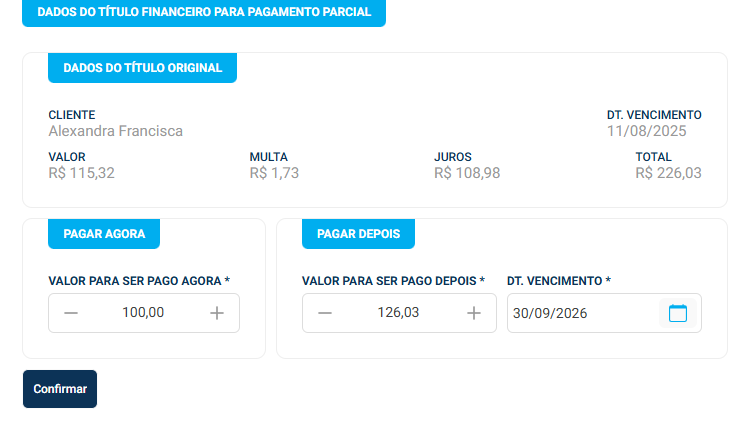Click the Valor amount R$ 115,32
This screenshot has height=431, width=749.
coord(81,173)
